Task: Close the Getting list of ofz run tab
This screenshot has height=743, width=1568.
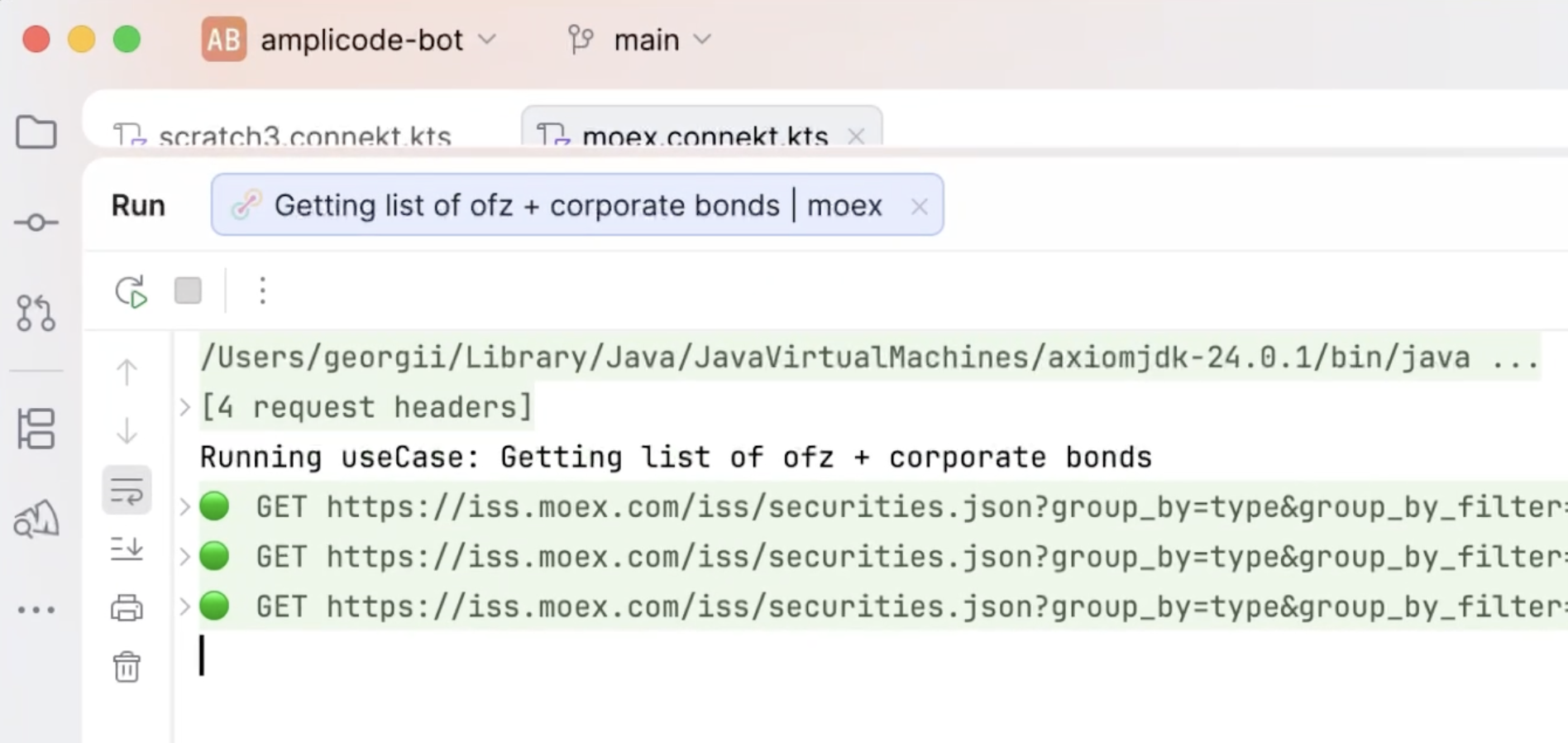Action: pyautogui.click(x=919, y=206)
